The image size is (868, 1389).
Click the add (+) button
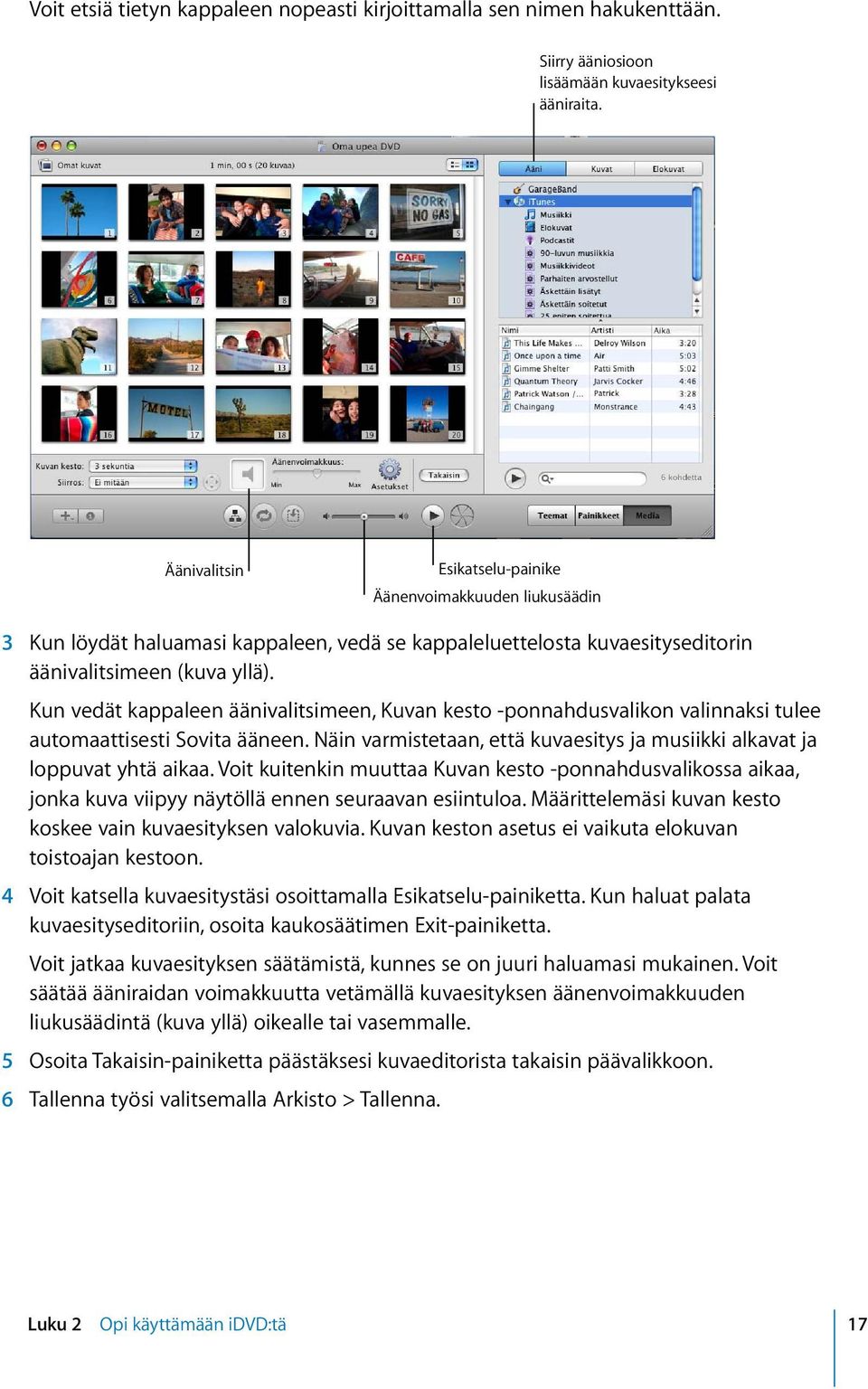tap(64, 515)
